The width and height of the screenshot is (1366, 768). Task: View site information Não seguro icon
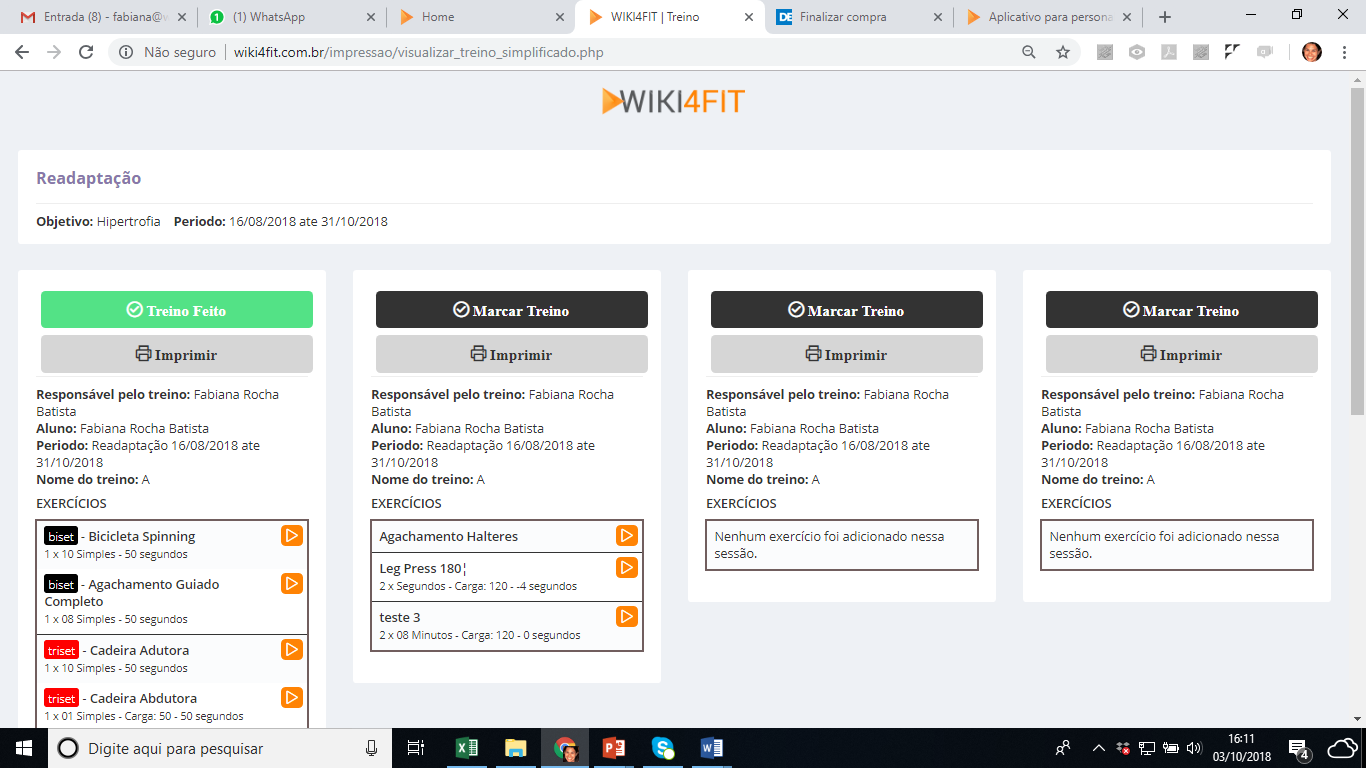[126, 52]
